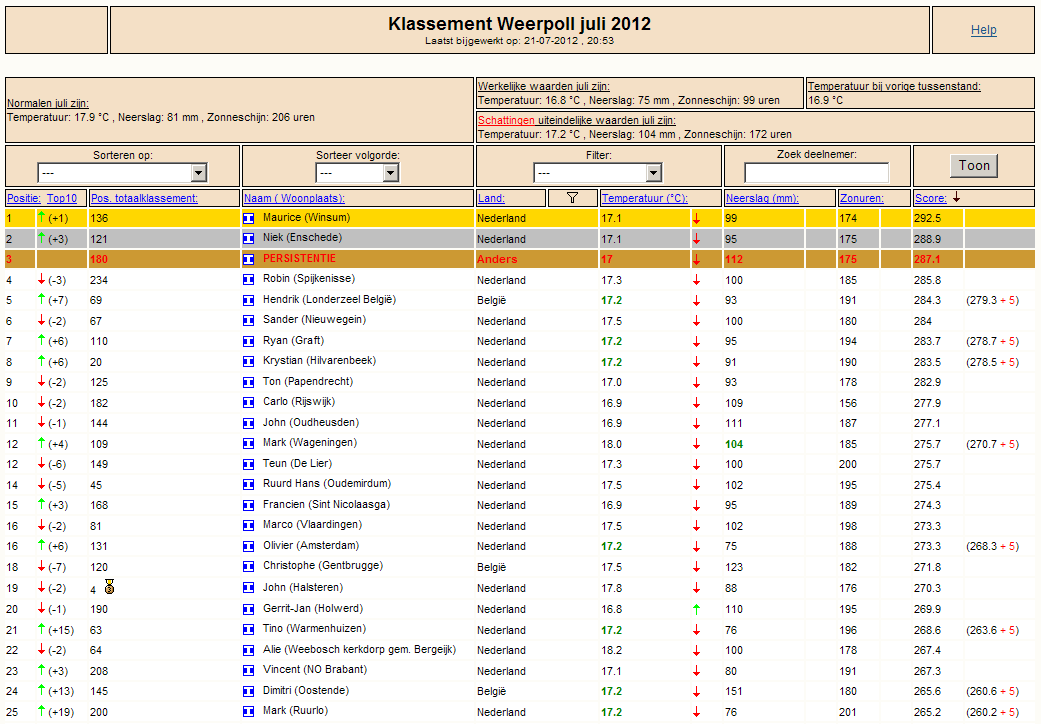This screenshot has height=724, width=1041.
Task: Open the Sorteren op dropdown
Action: click(x=123, y=173)
